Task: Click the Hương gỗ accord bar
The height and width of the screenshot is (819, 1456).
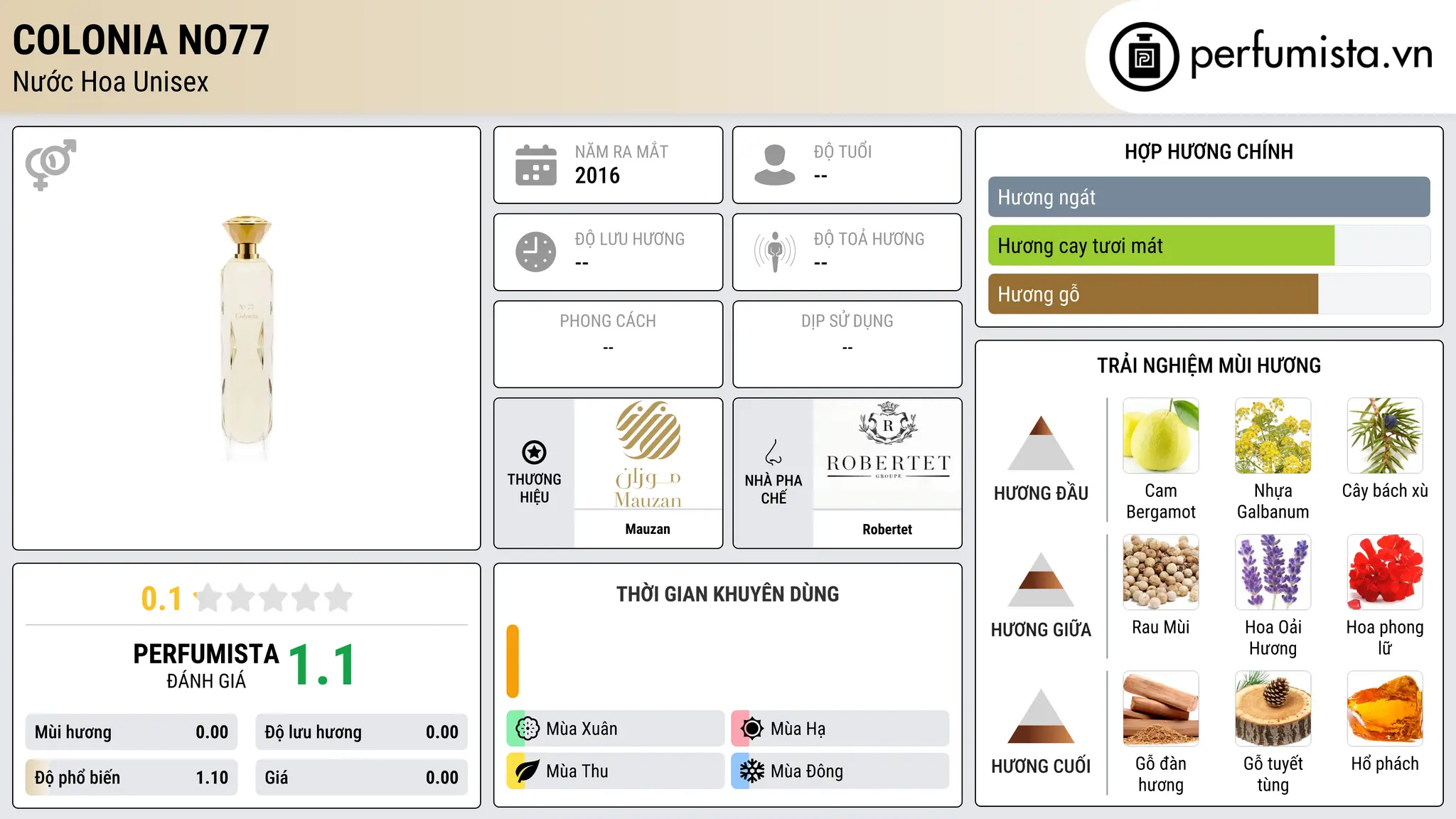Action: pyautogui.click(x=1209, y=294)
